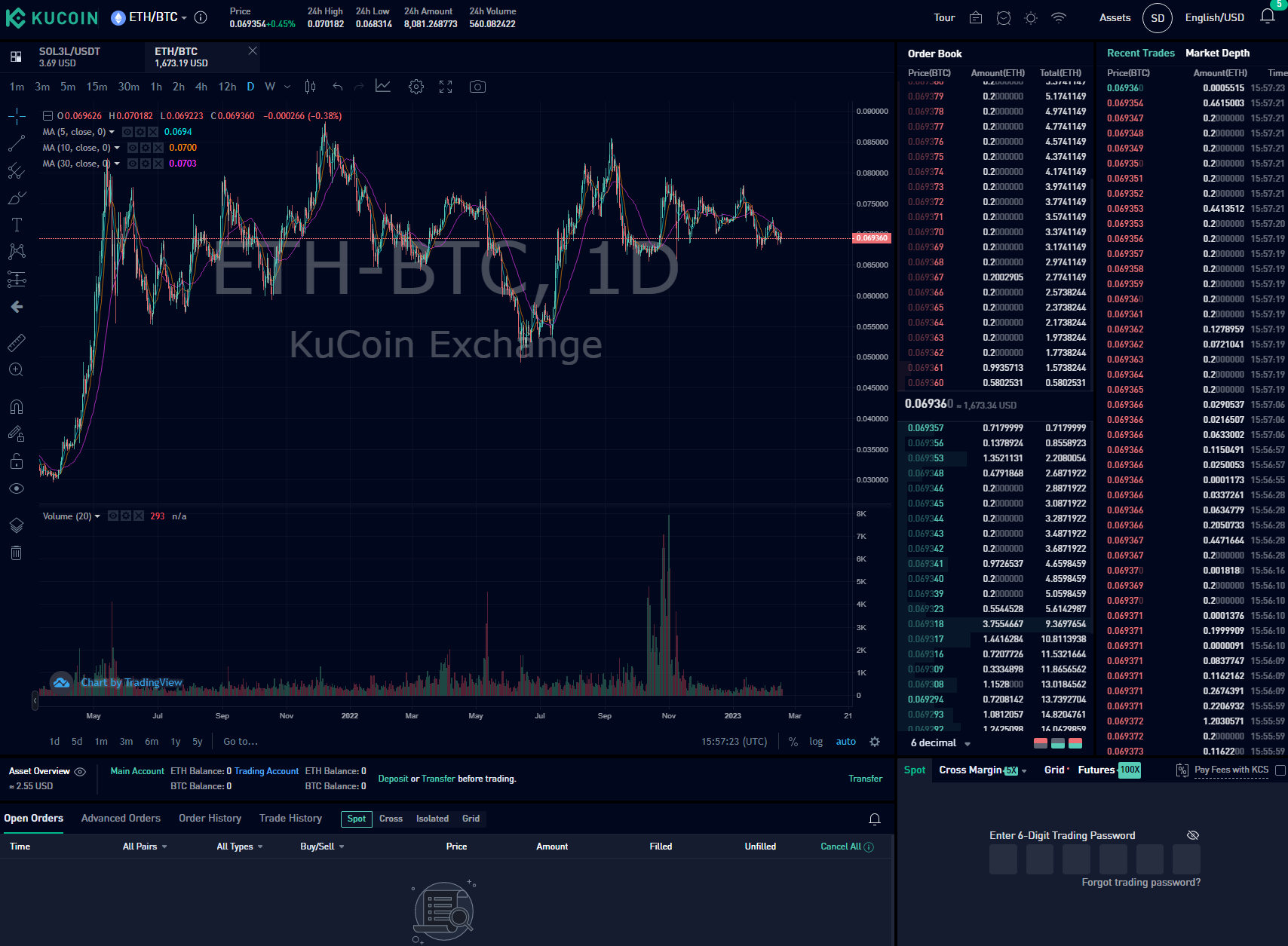Enable Pay Fees with KCS checkbox
Screen dimensions: 1288x946
tap(1280, 770)
